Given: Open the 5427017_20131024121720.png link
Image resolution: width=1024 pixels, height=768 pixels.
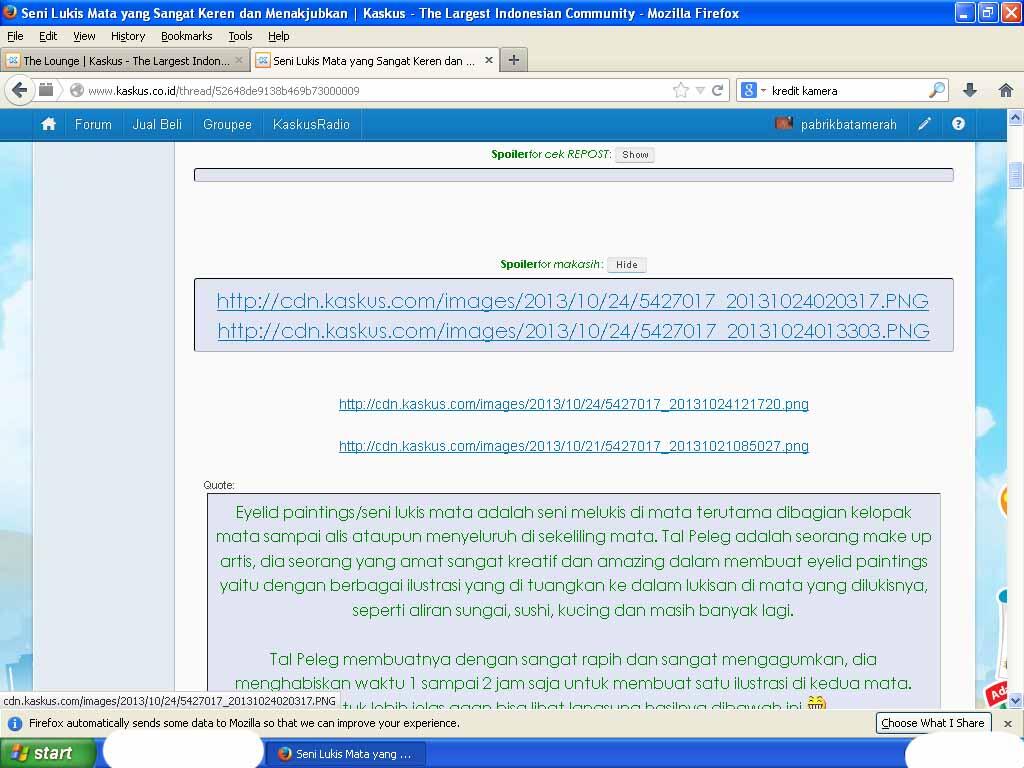Looking at the screenshot, I should click(573, 404).
